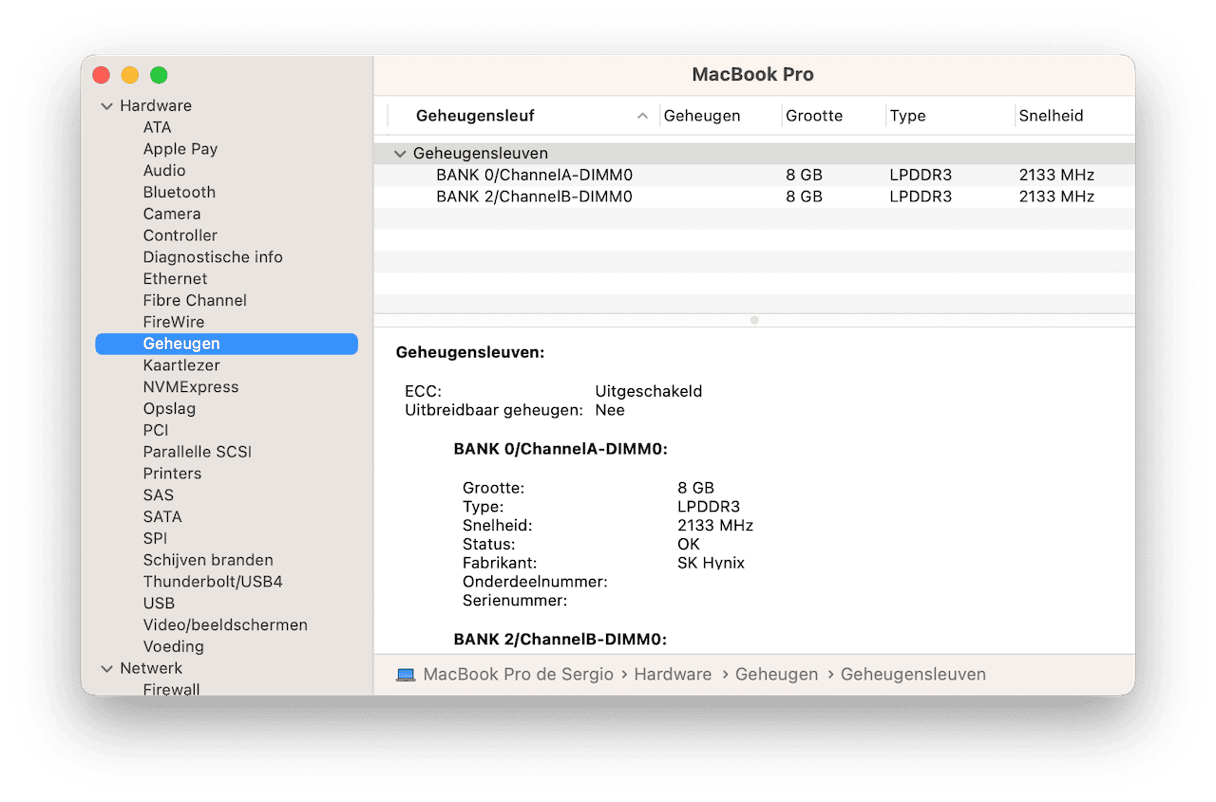
Task: Click the yellow minimize window button
Action: 130,75
